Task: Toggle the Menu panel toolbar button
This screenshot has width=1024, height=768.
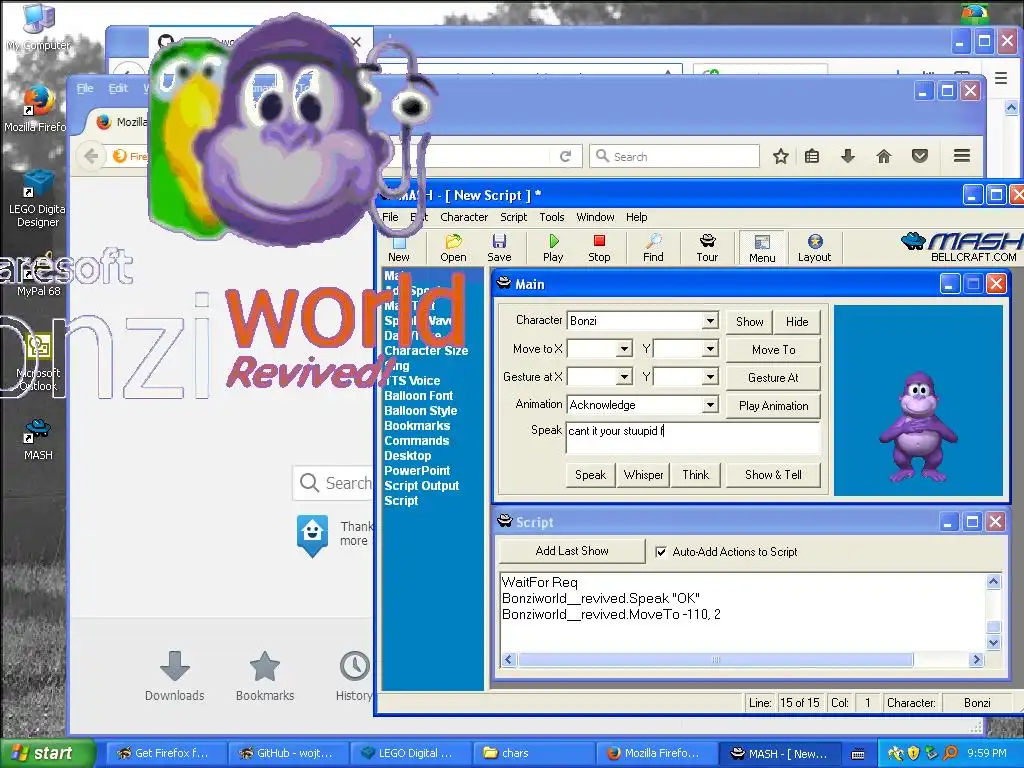Action: [762, 248]
